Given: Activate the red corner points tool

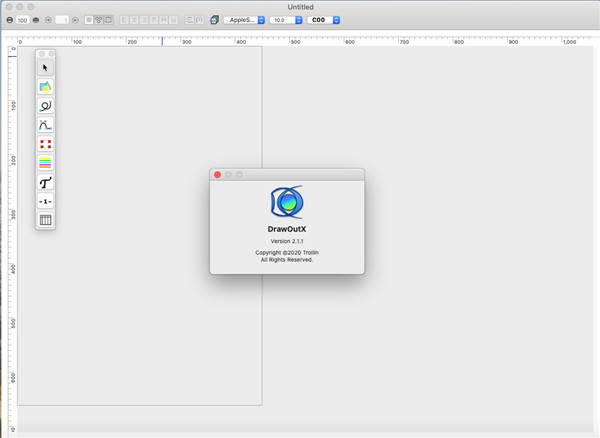Looking at the screenshot, I should 45,144.
